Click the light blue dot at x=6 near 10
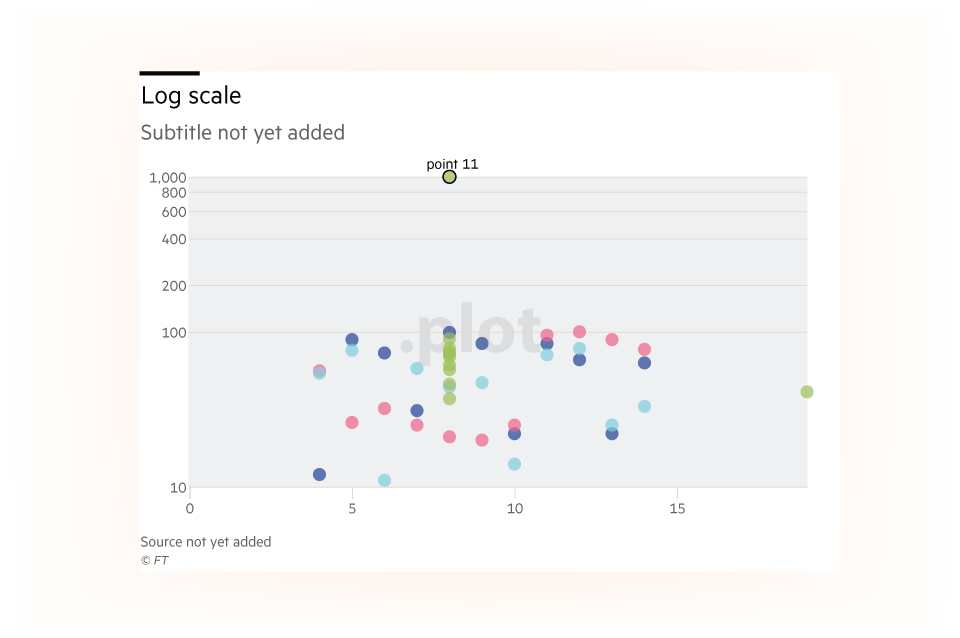Viewport: 960px width, 638px height. click(x=384, y=480)
